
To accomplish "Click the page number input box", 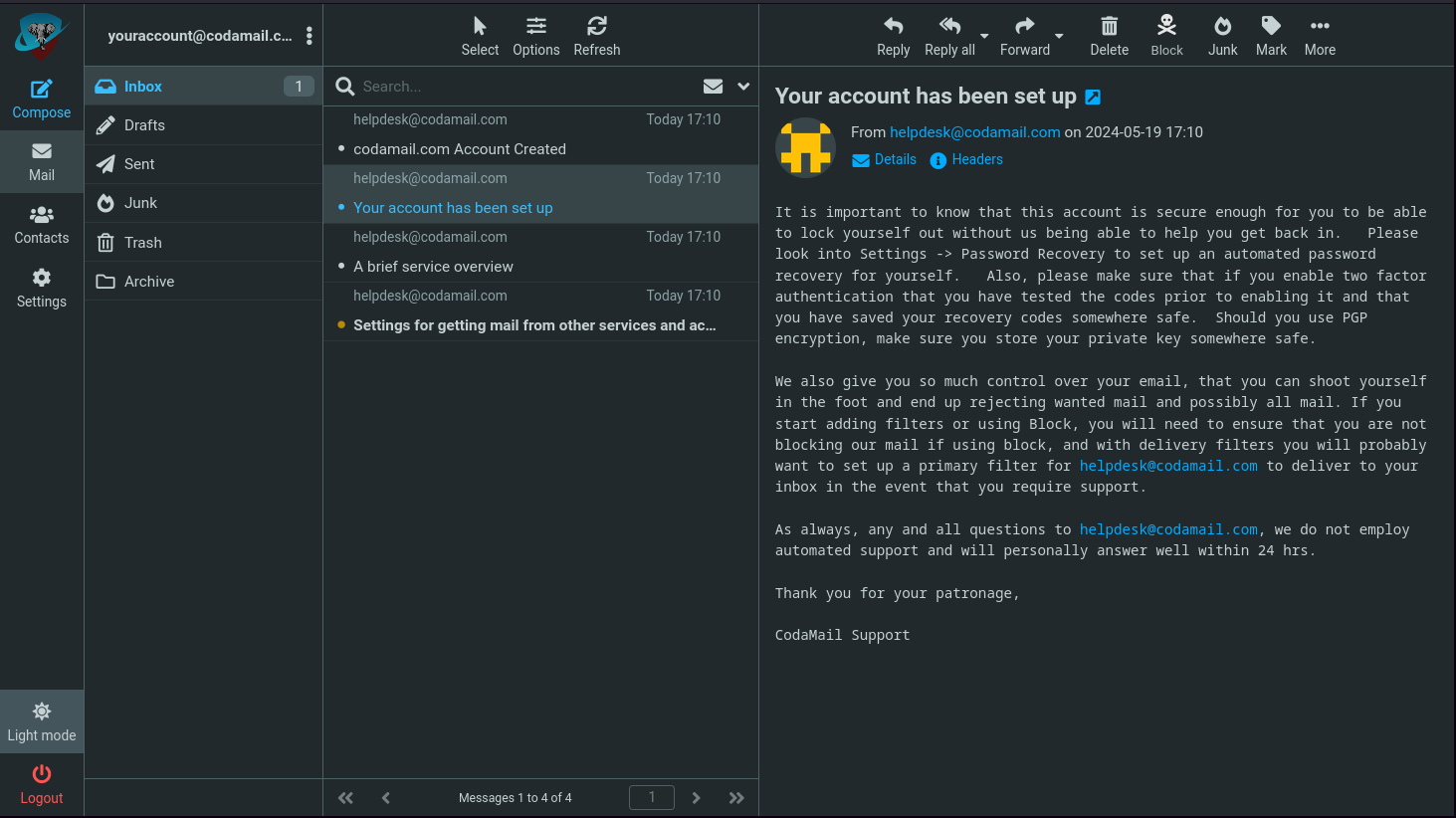I will tap(652, 797).
